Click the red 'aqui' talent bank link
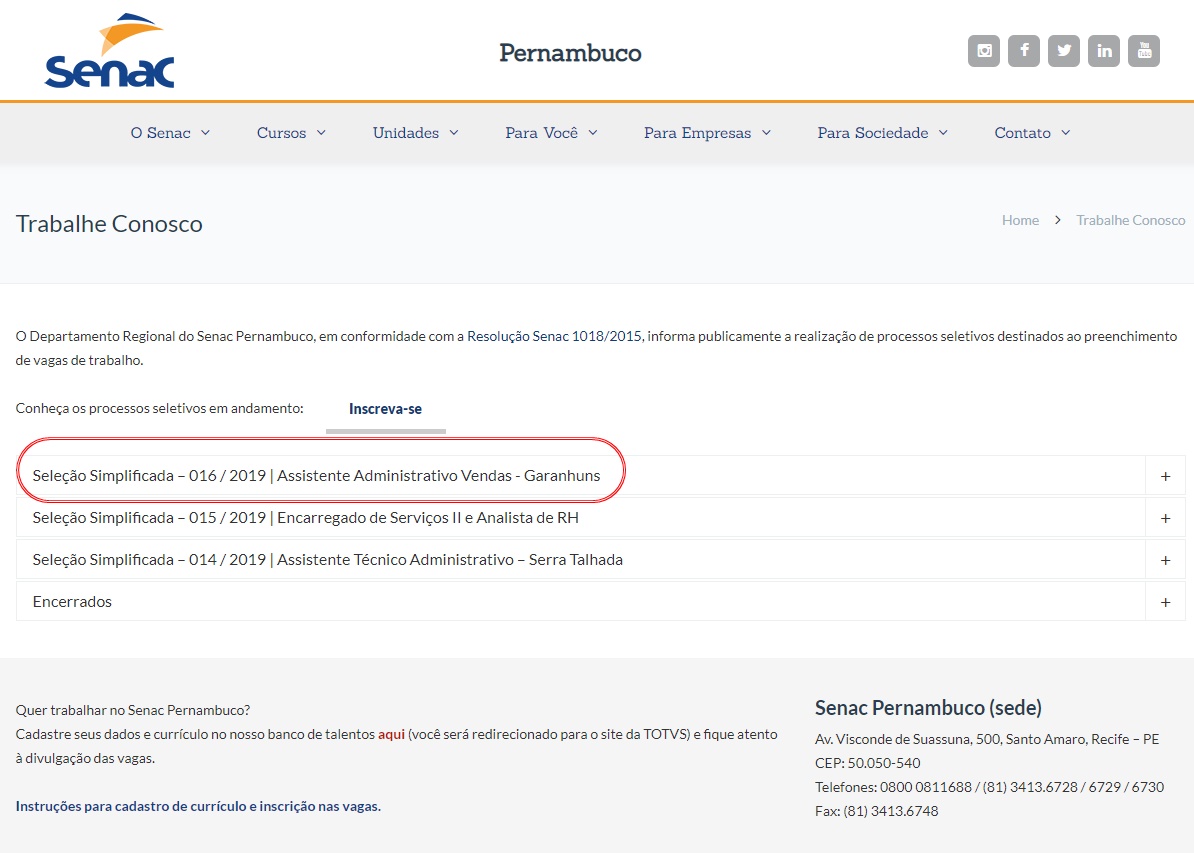The height and width of the screenshot is (853, 1194). 391,734
